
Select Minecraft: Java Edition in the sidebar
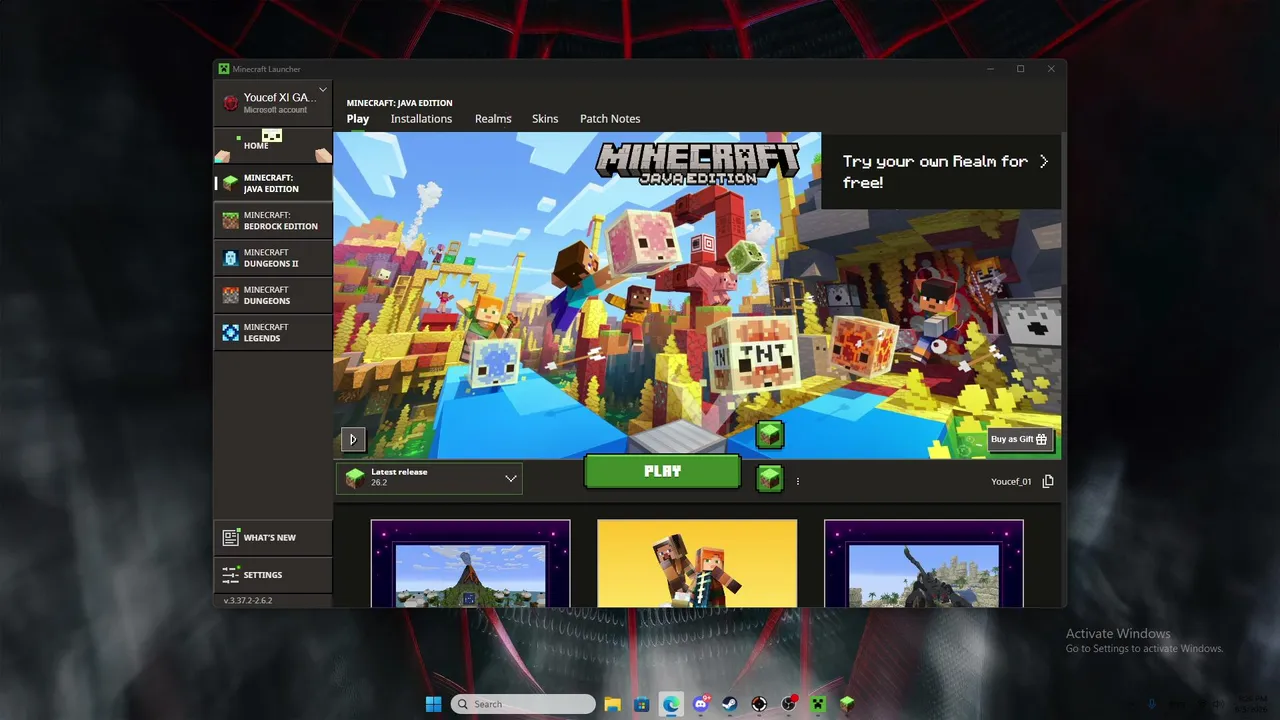pos(273,183)
